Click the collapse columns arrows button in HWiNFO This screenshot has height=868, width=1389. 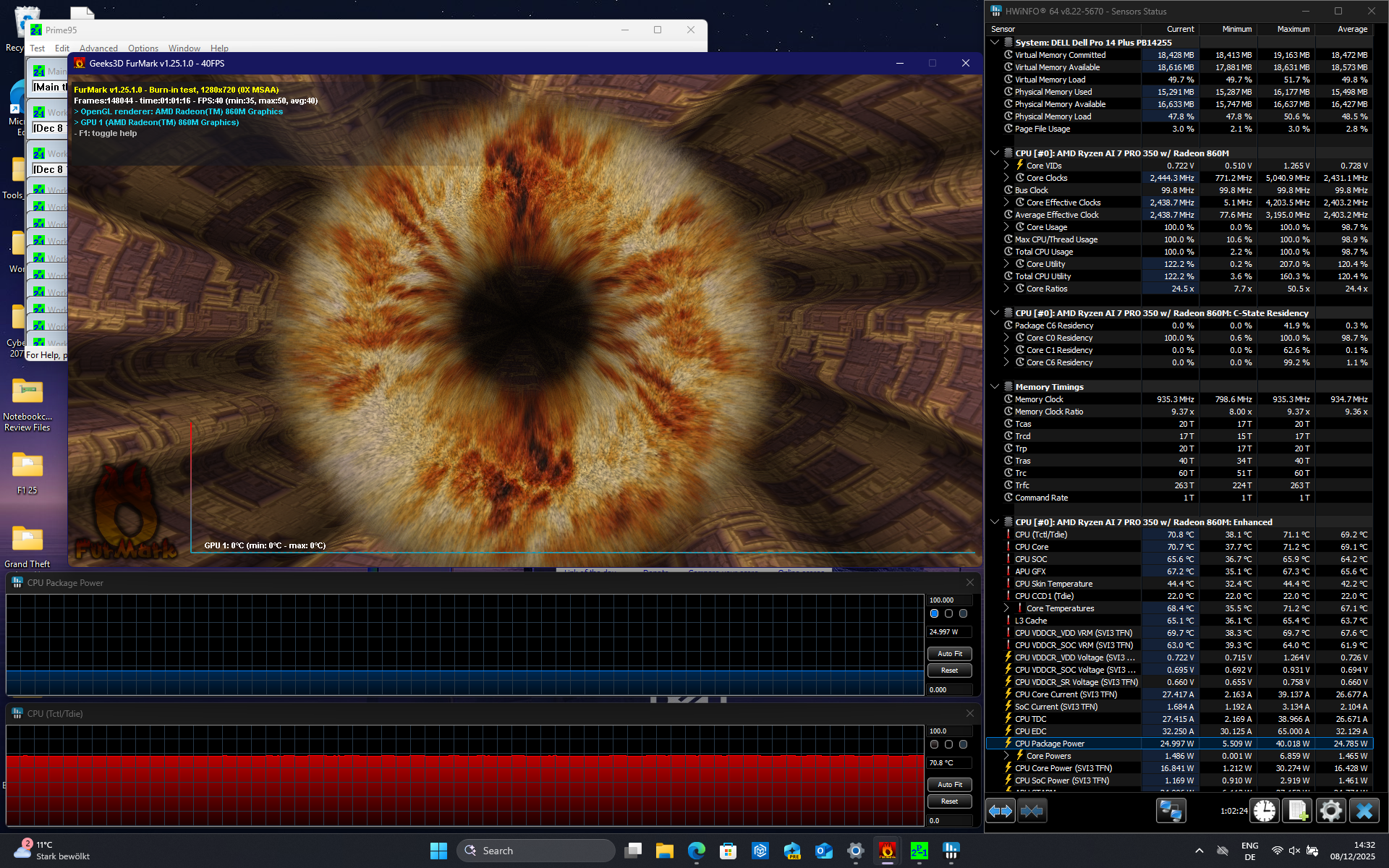(1032, 811)
